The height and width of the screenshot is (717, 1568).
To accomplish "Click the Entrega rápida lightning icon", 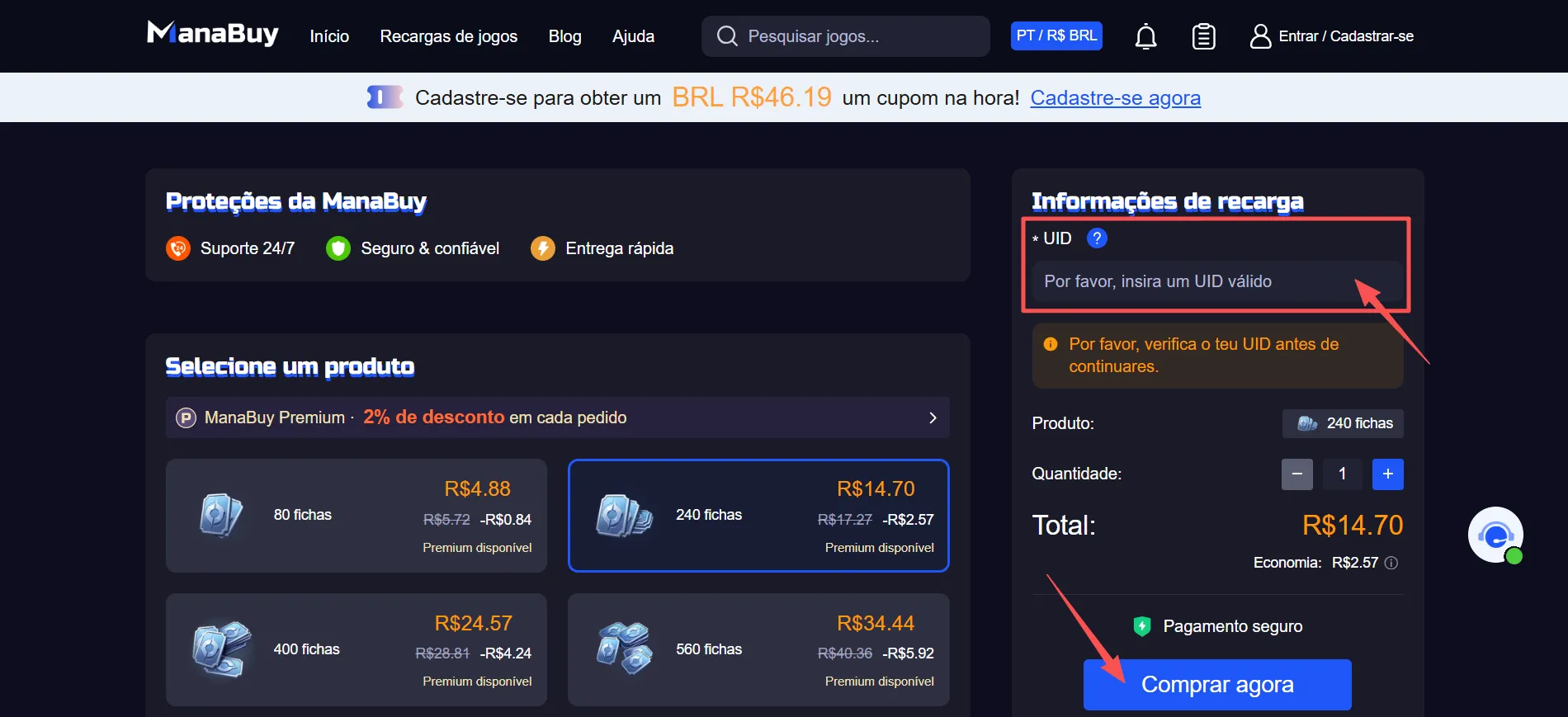I will click(543, 248).
